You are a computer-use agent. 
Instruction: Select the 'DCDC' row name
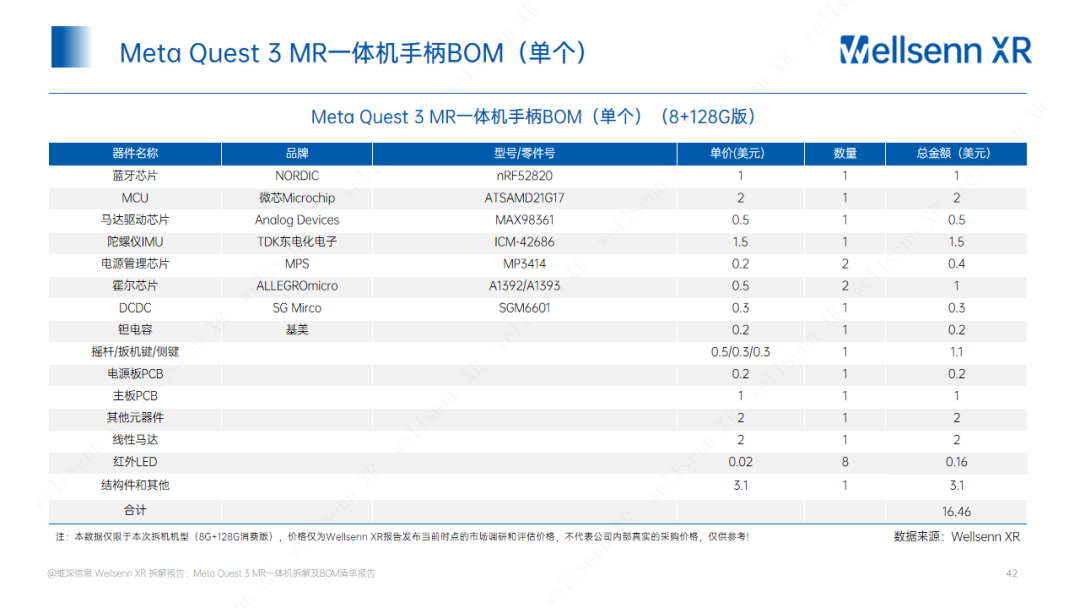[x=135, y=308]
